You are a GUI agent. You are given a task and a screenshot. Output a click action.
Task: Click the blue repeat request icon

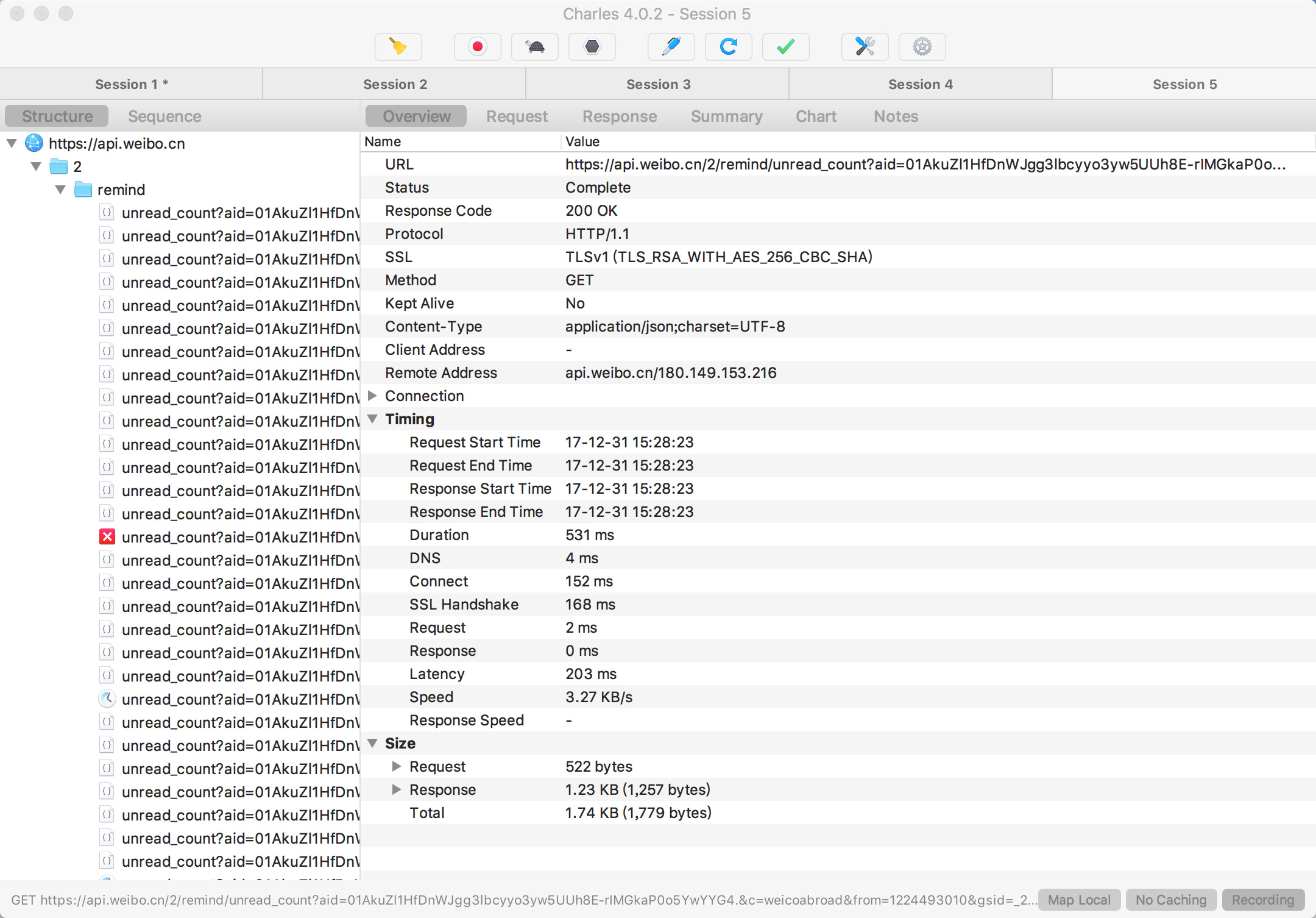tap(728, 47)
